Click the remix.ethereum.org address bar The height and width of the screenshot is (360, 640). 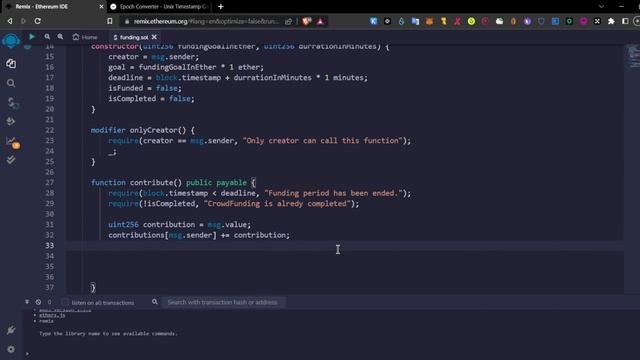(x=206, y=21)
